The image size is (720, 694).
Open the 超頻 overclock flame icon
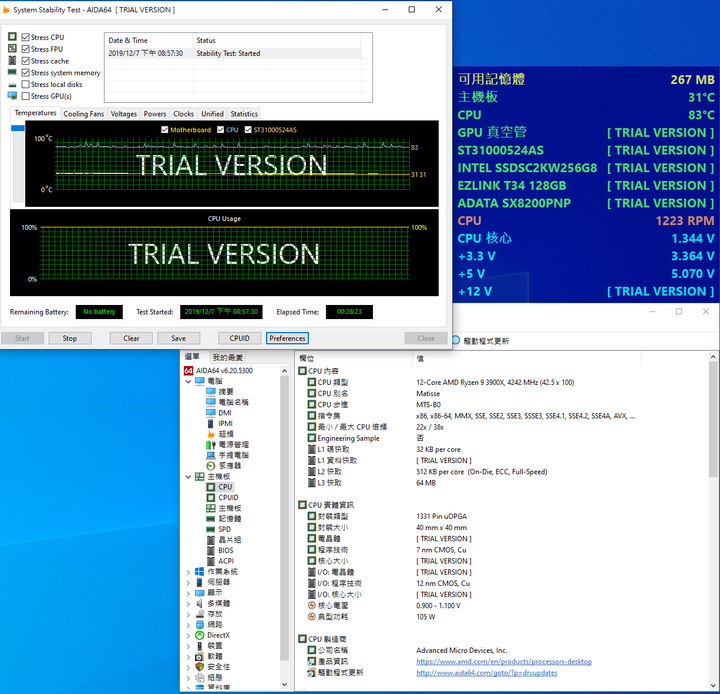click(x=210, y=434)
